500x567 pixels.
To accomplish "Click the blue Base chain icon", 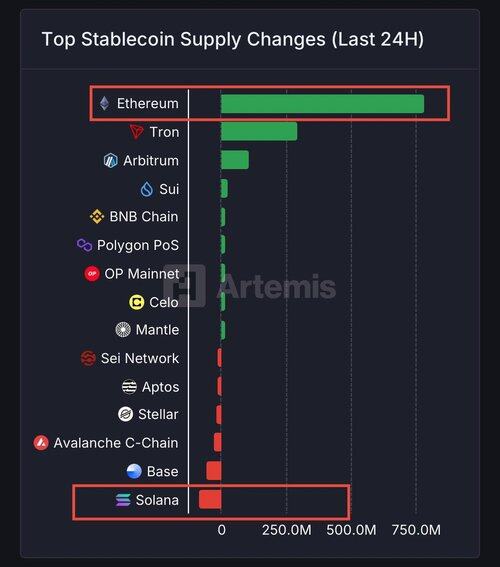I will click(134, 472).
